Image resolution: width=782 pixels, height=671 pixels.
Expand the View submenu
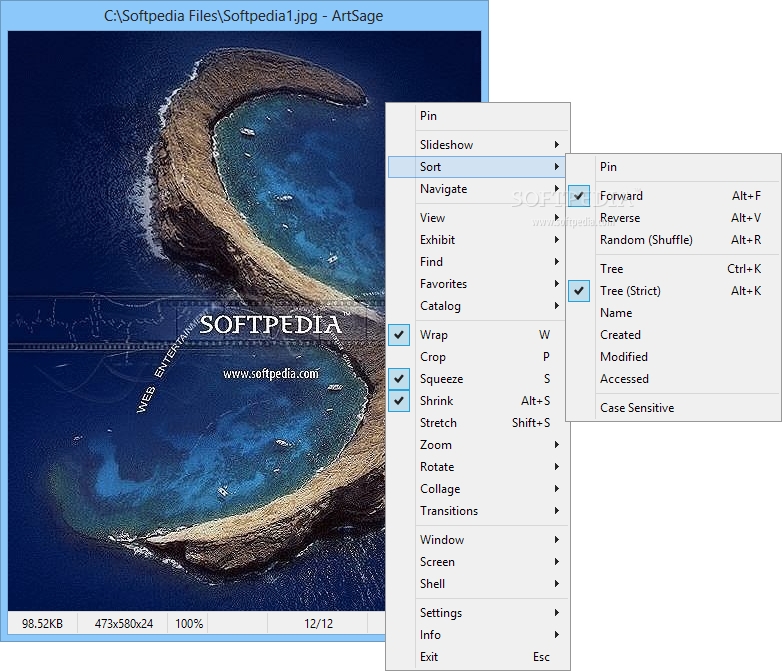478,218
